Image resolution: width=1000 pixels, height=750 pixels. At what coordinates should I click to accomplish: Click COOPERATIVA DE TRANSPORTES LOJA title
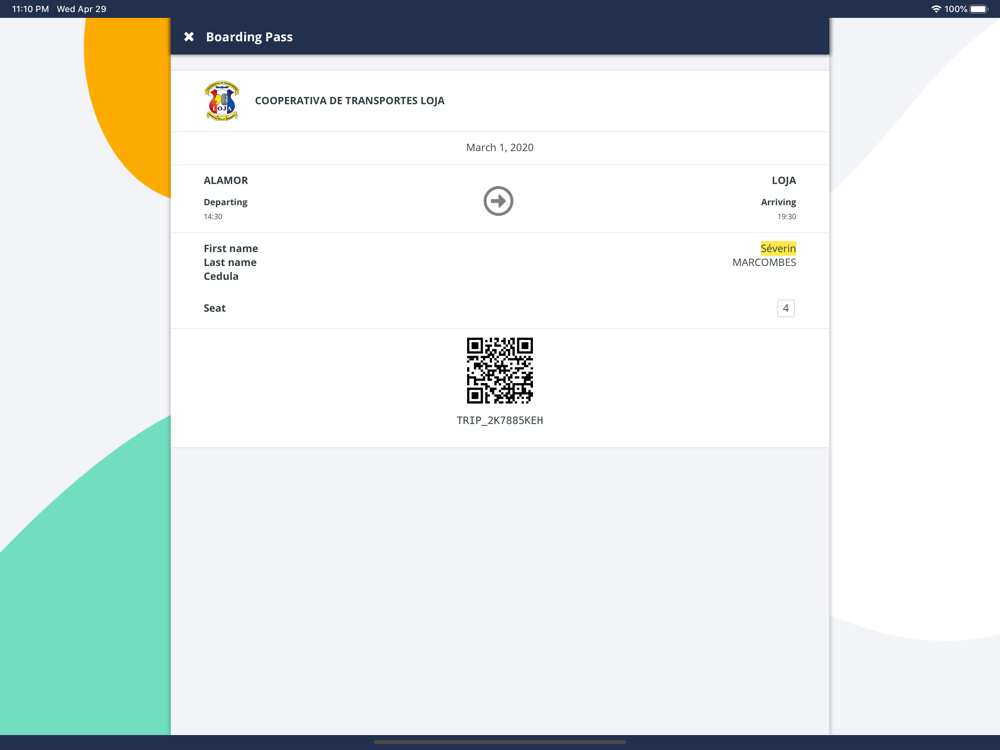tap(349, 101)
